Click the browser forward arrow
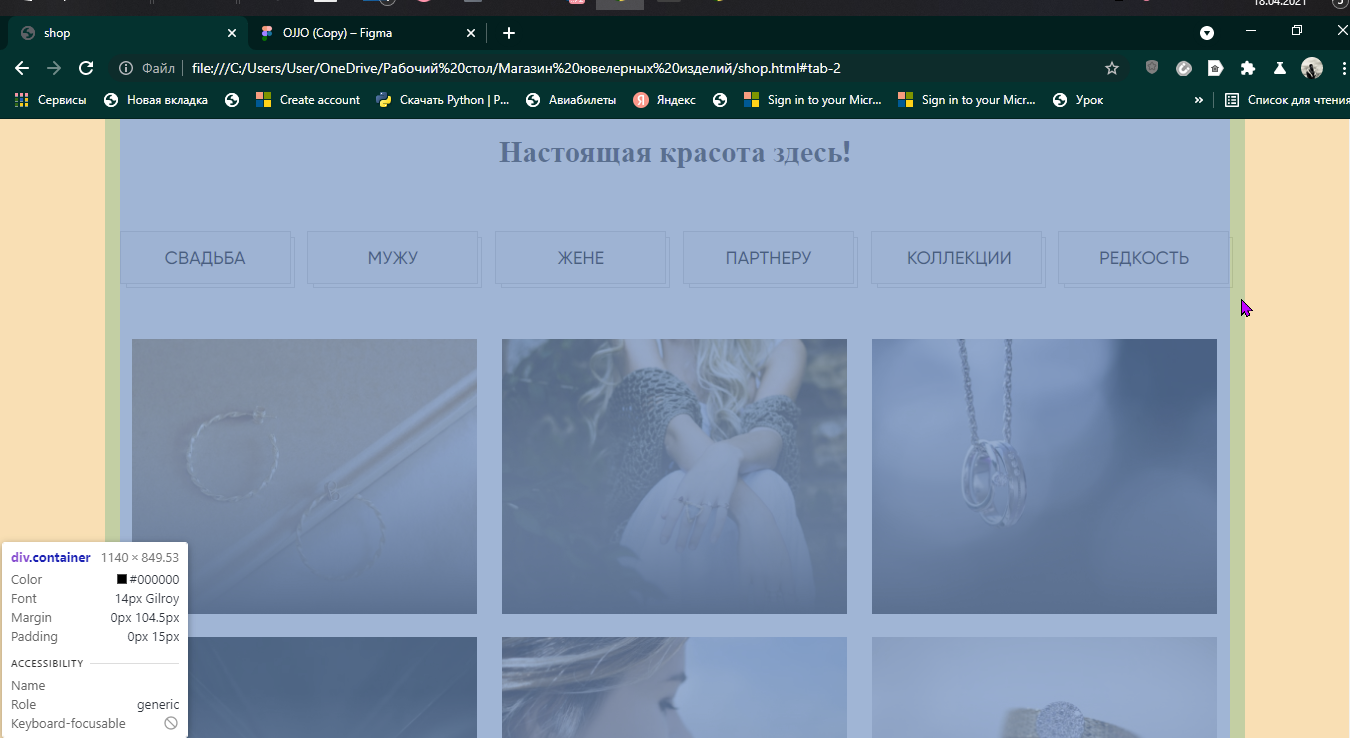Image resolution: width=1350 pixels, height=738 pixels. click(54, 68)
